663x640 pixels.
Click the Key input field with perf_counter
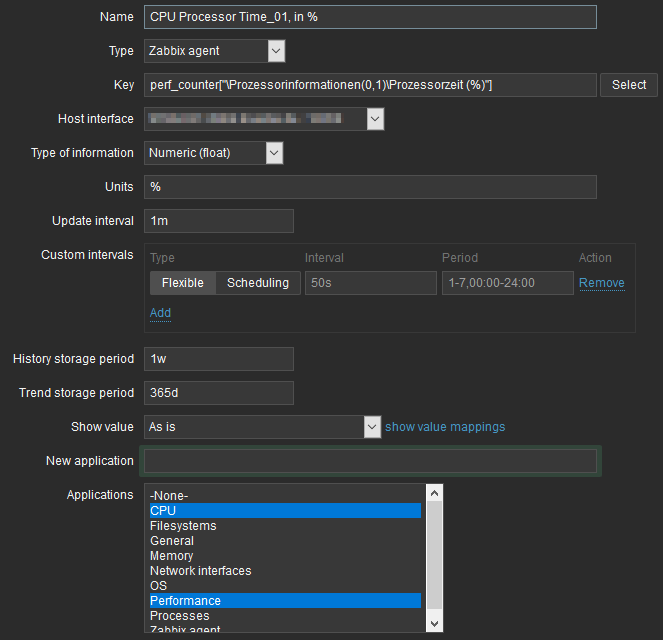(x=370, y=85)
